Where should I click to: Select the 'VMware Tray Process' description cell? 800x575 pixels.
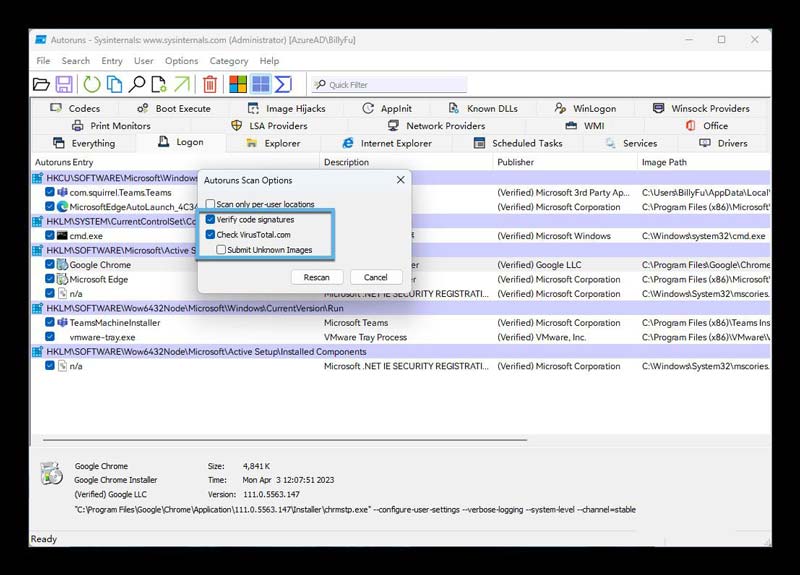[365, 337]
